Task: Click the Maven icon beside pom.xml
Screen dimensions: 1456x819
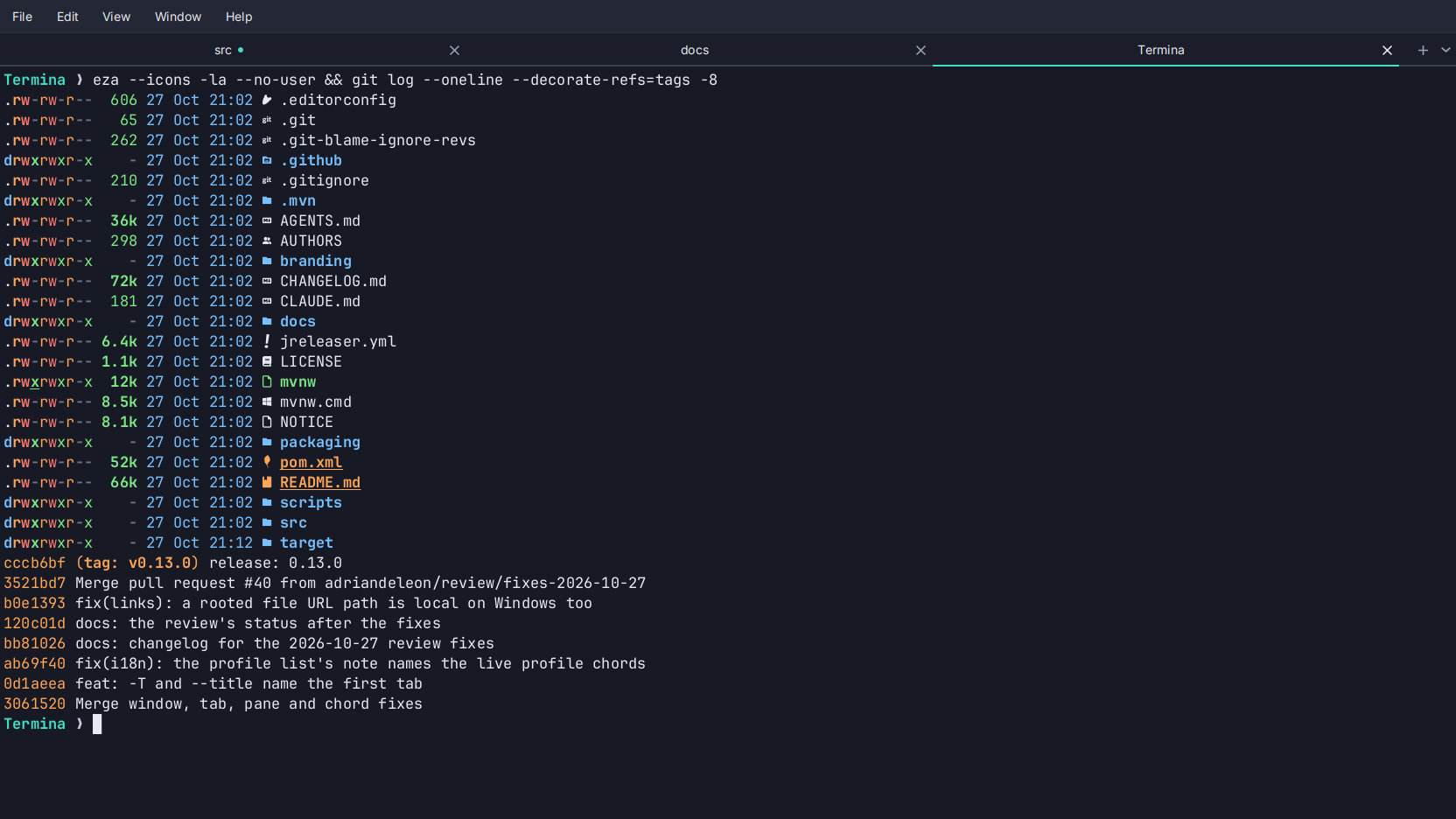Action: (x=267, y=462)
